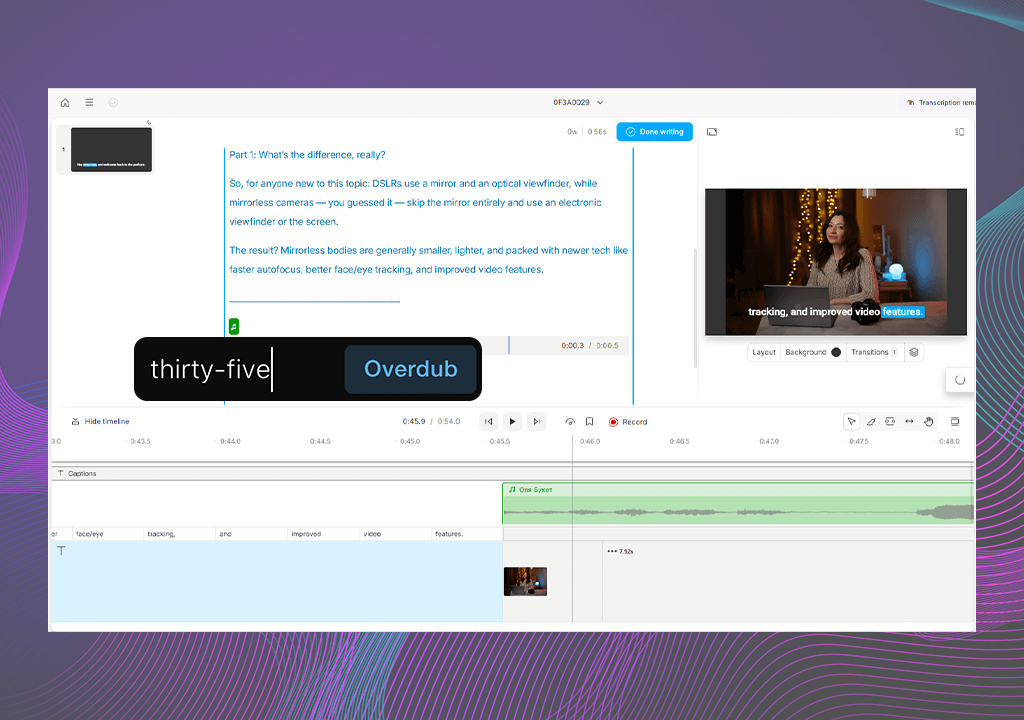Screen dimensions: 1024x720
Task: Click the loading spinner panel button
Action: pos(959,380)
